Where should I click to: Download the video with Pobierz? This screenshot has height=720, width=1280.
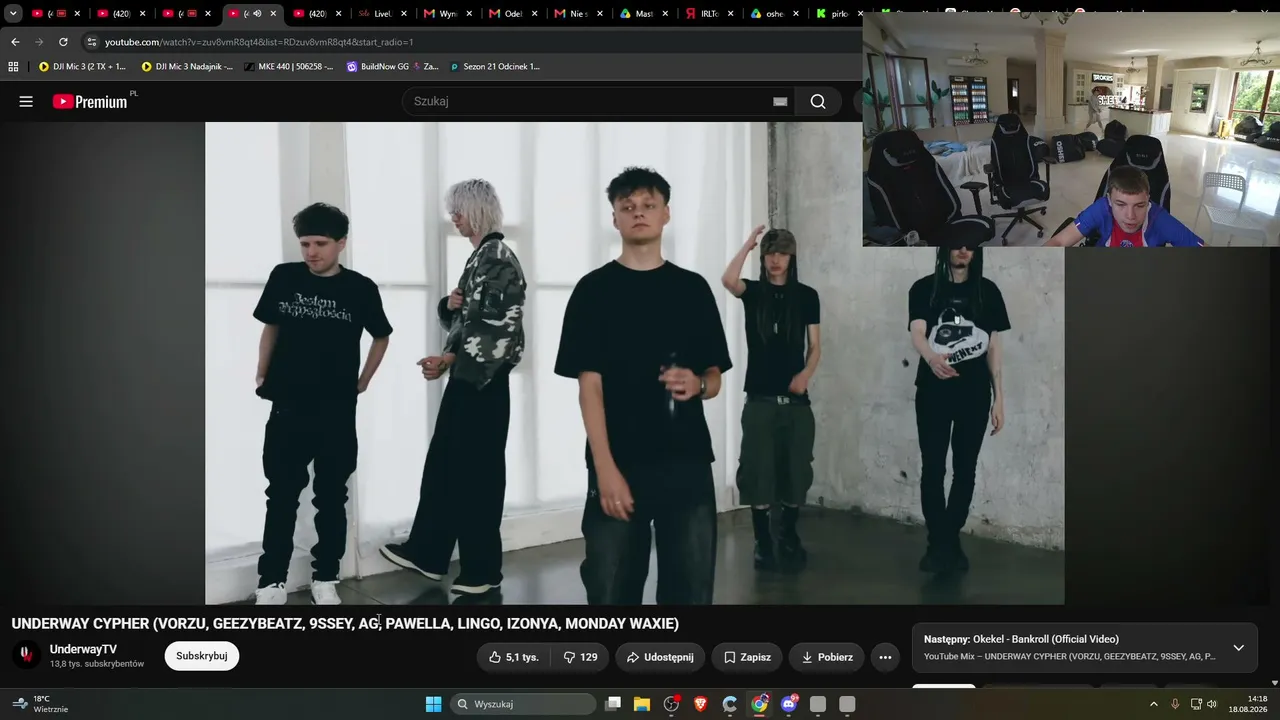coord(827,657)
